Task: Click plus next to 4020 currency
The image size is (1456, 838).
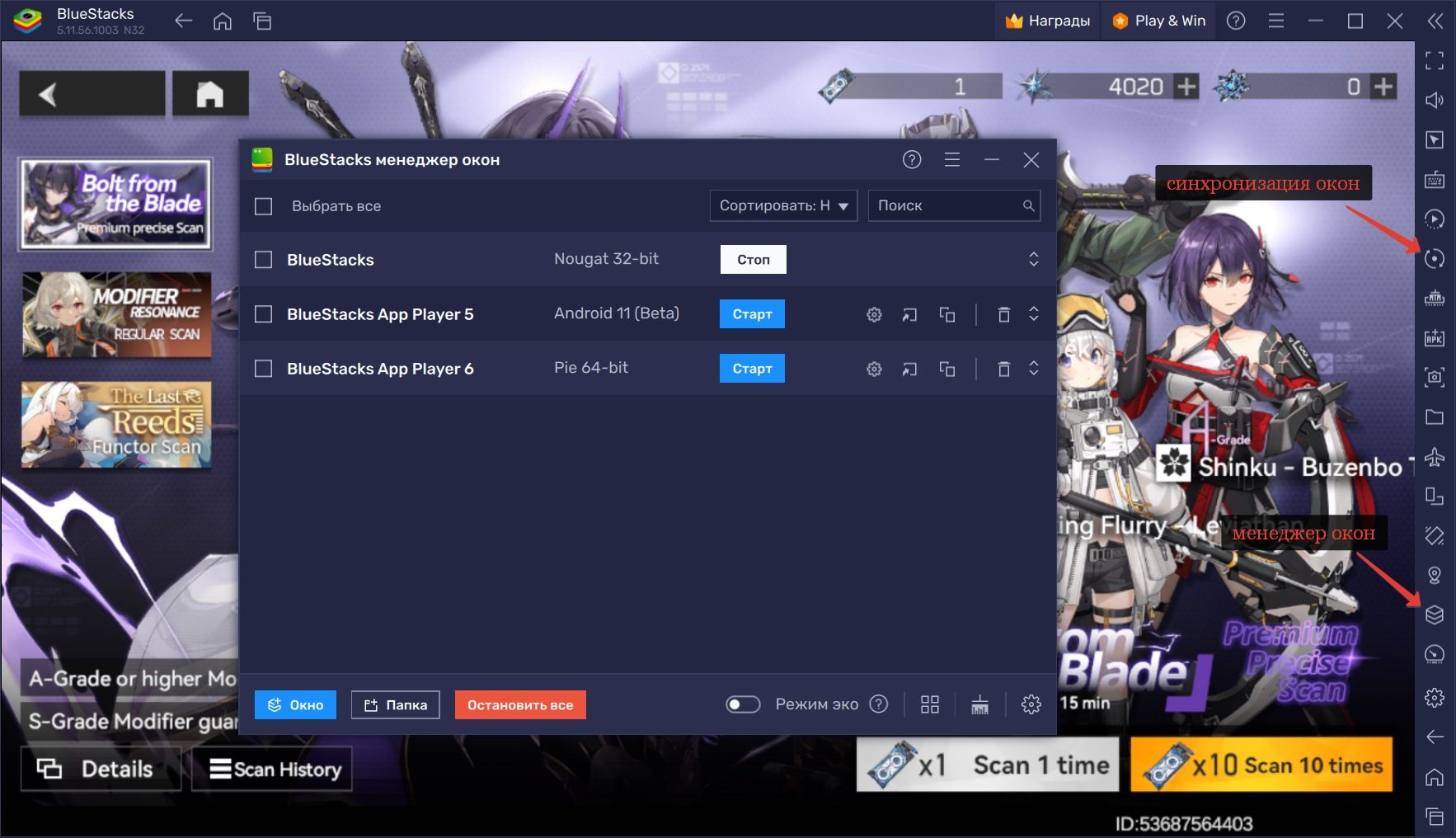Action: click(x=1186, y=87)
